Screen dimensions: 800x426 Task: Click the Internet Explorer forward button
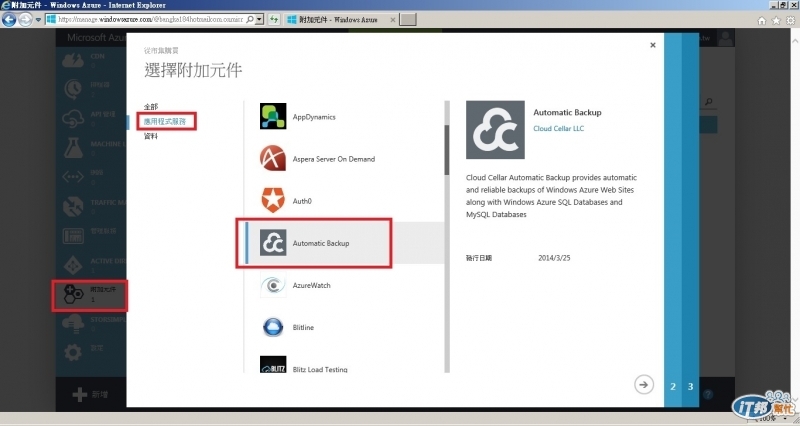pos(25,19)
